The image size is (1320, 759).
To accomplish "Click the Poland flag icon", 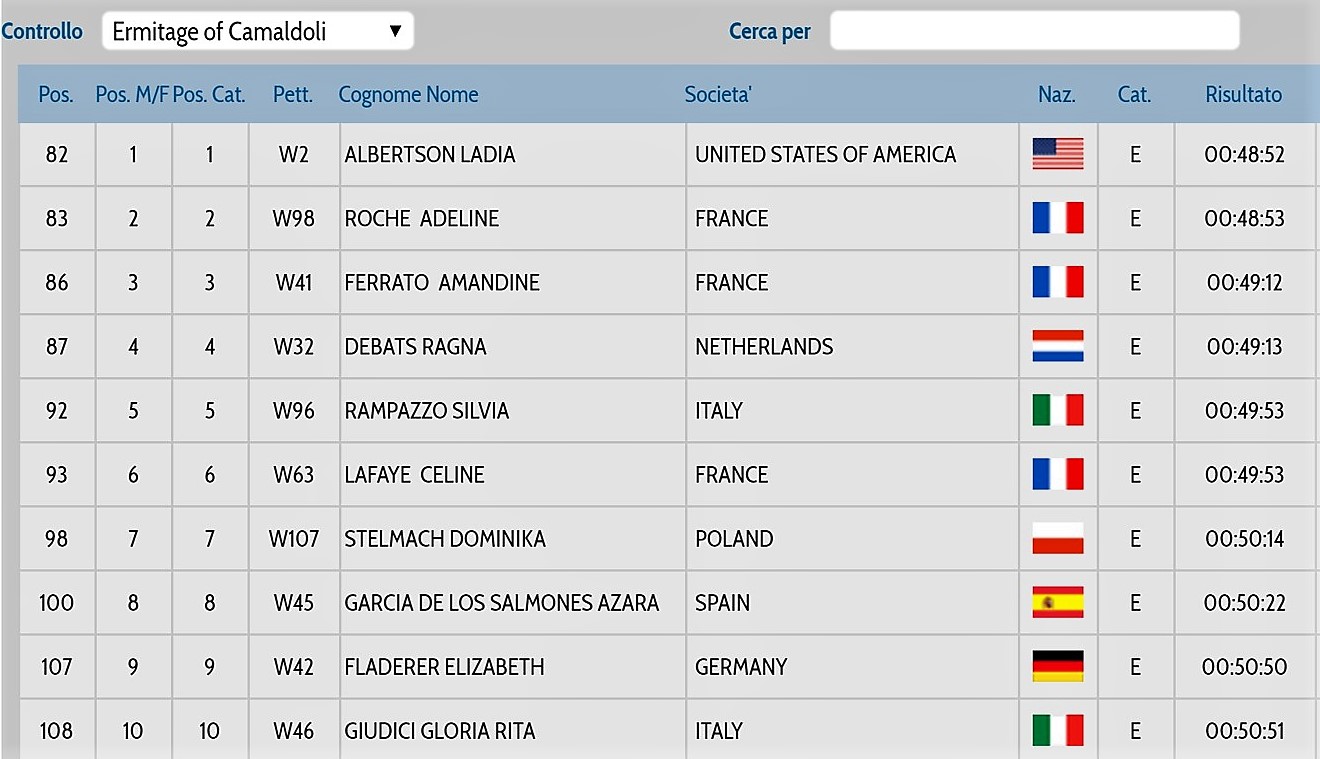I will pyautogui.click(x=1058, y=538).
